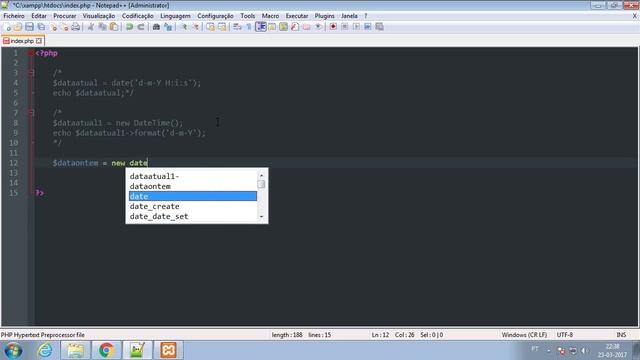Click the Replace toolbar icon
Screen dimensions: 640x360
pos(168,27)
